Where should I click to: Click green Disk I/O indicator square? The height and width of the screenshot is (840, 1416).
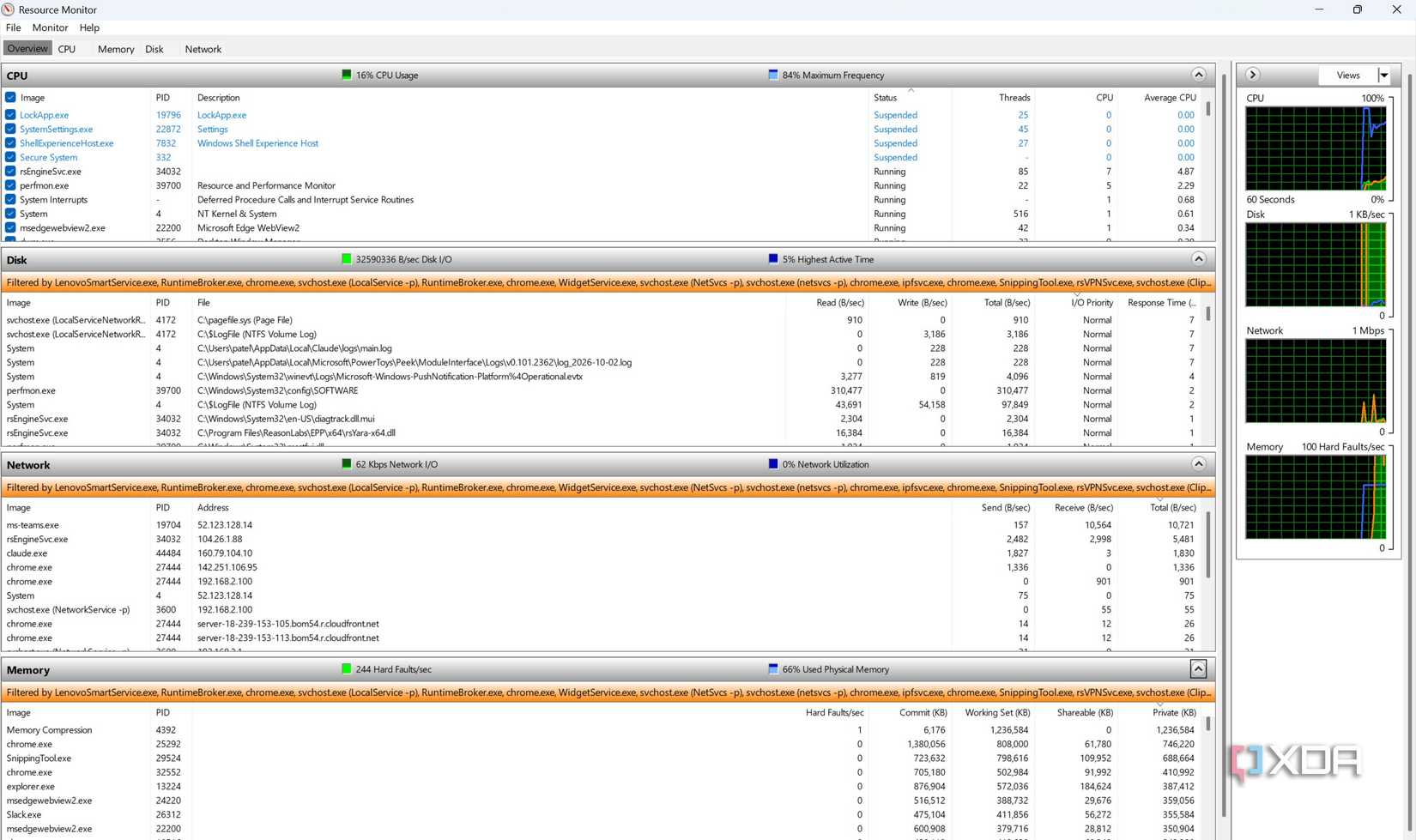[x=347, y=259]
